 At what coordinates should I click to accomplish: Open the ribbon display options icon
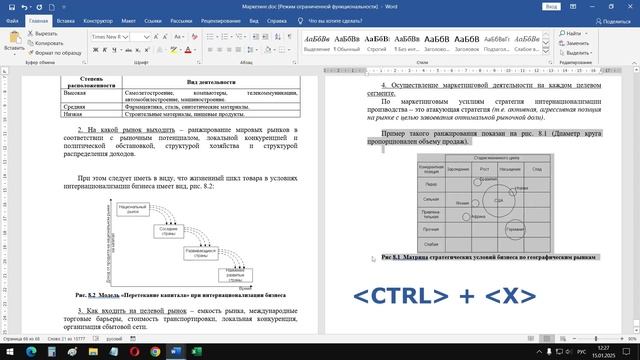click(x=573, y=7)
